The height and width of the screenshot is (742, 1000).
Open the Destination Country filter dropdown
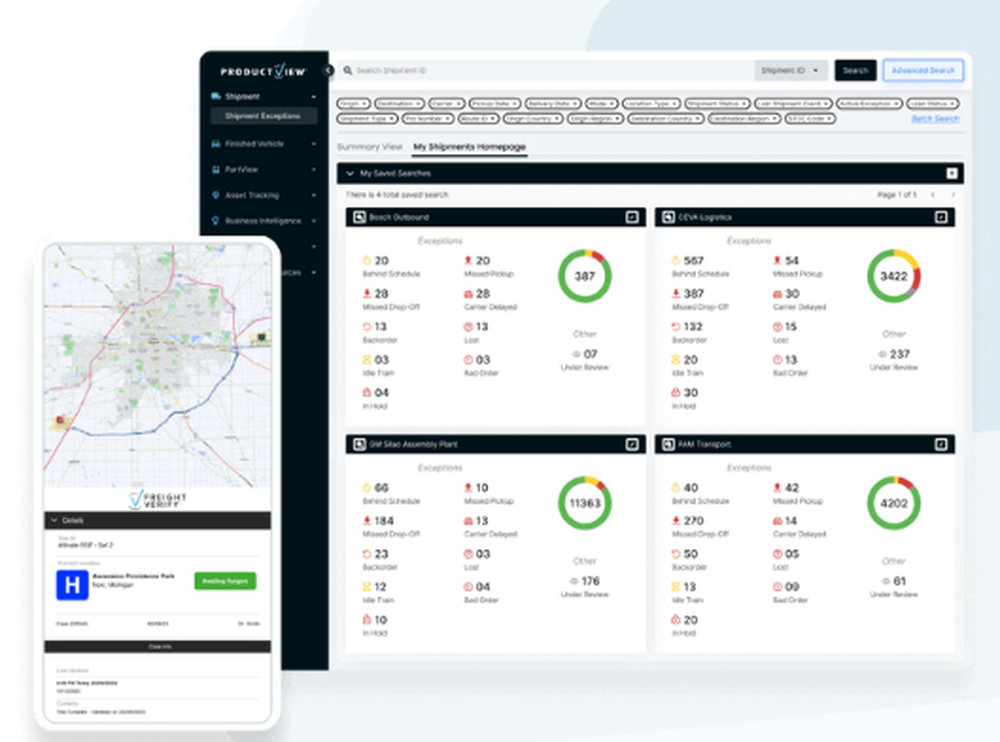tap(666, 119)
